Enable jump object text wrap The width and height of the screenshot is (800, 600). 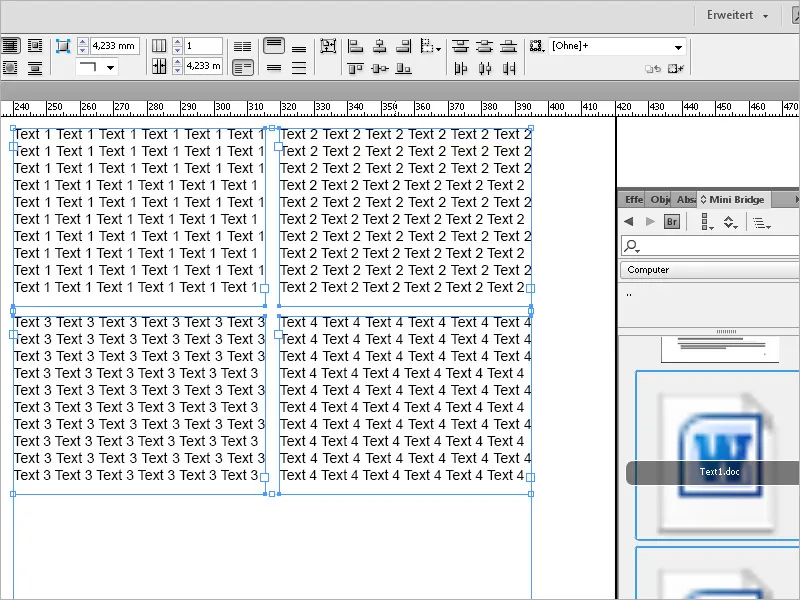tap(35, 68)
